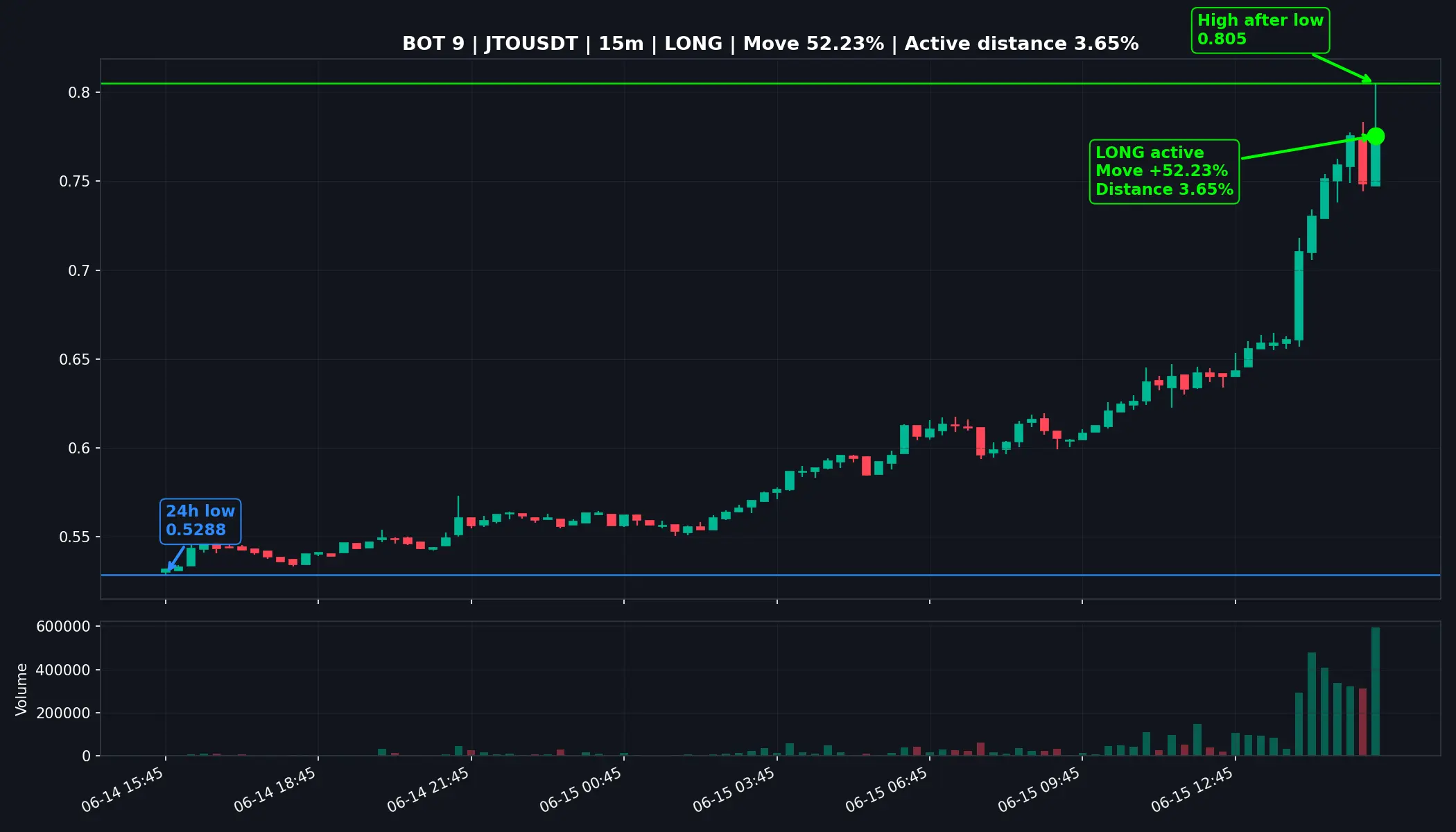Click "Active distance 3.65%" in the title
Screen dimensions: 1456x832
click(1021, 44)
